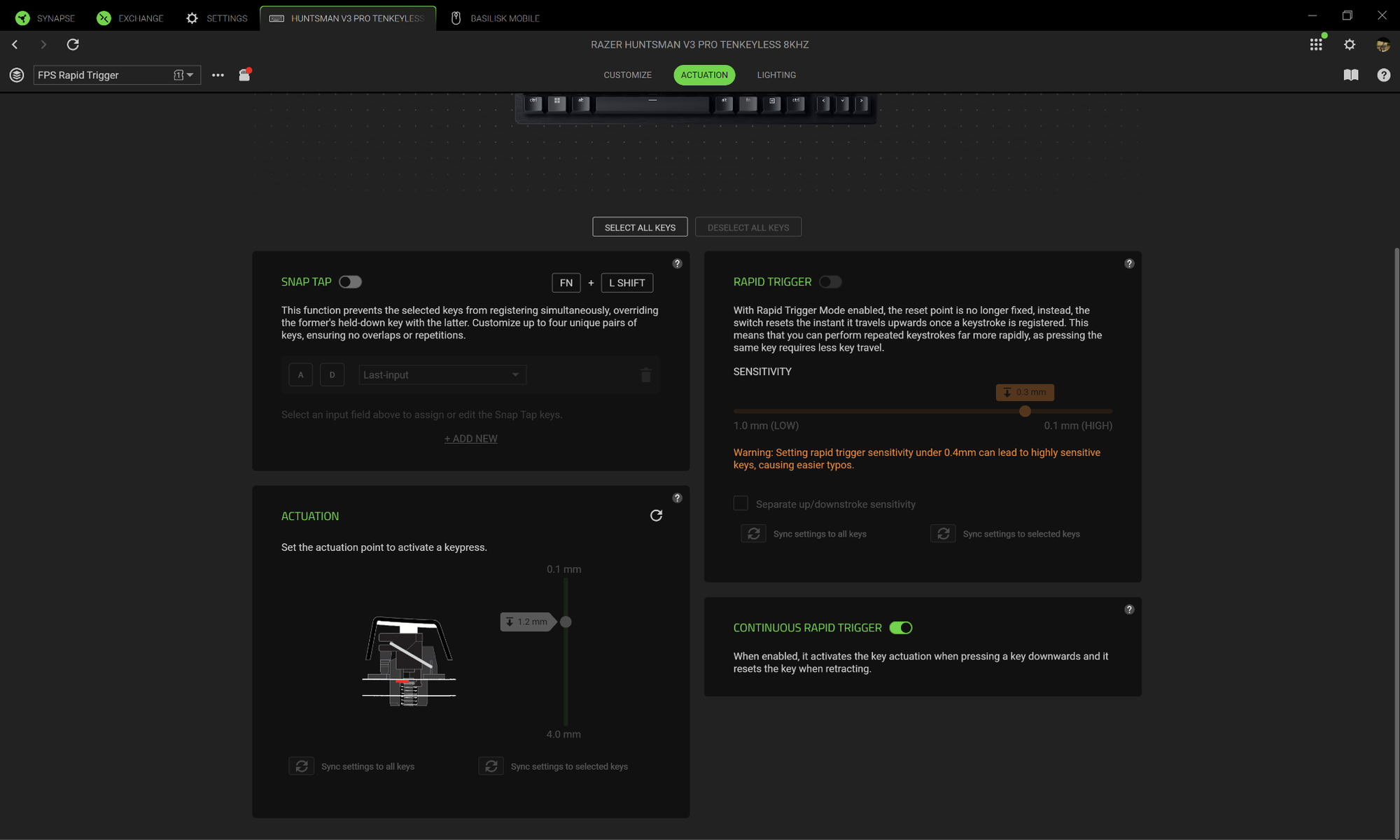Disable Continuous Rapid Trigger toggle
Image resolution: width=1400 pixels, height=840 pixels.
point(900,627)
